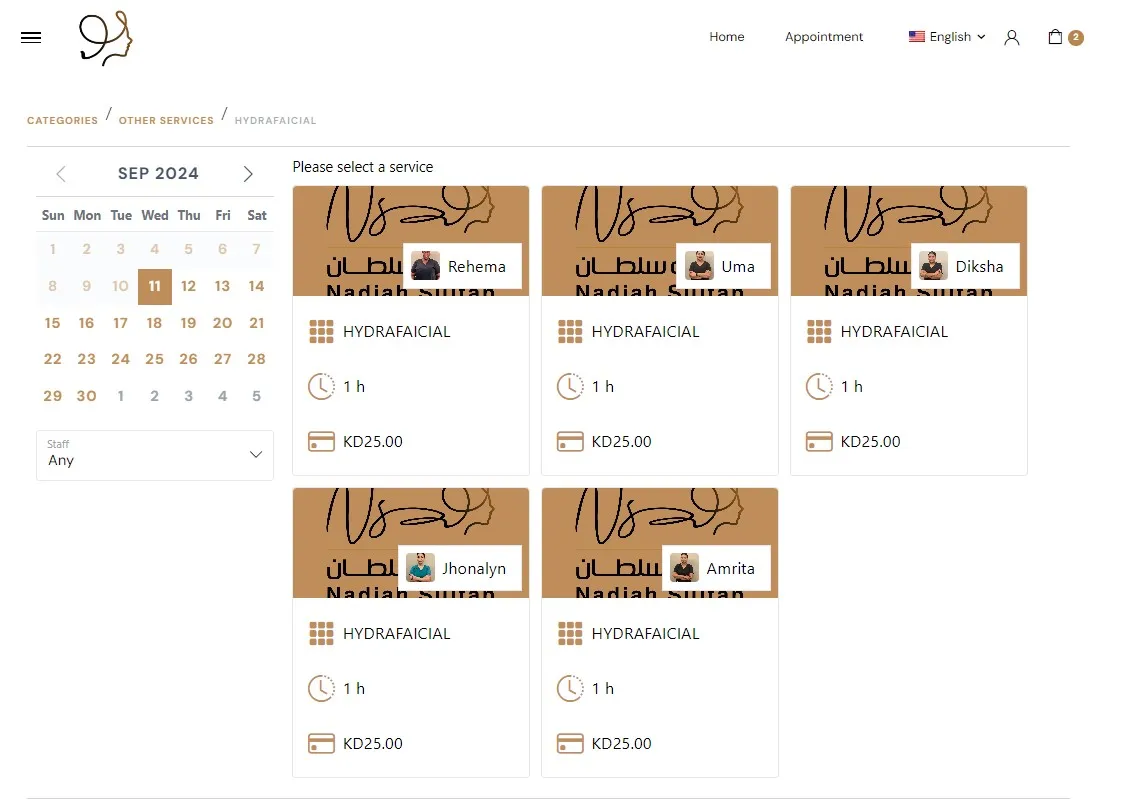Viewport: 1126px width, 808px height.
Task: Click KD25.00 price on Jhonalyn's card
Action: coord(373,743)
